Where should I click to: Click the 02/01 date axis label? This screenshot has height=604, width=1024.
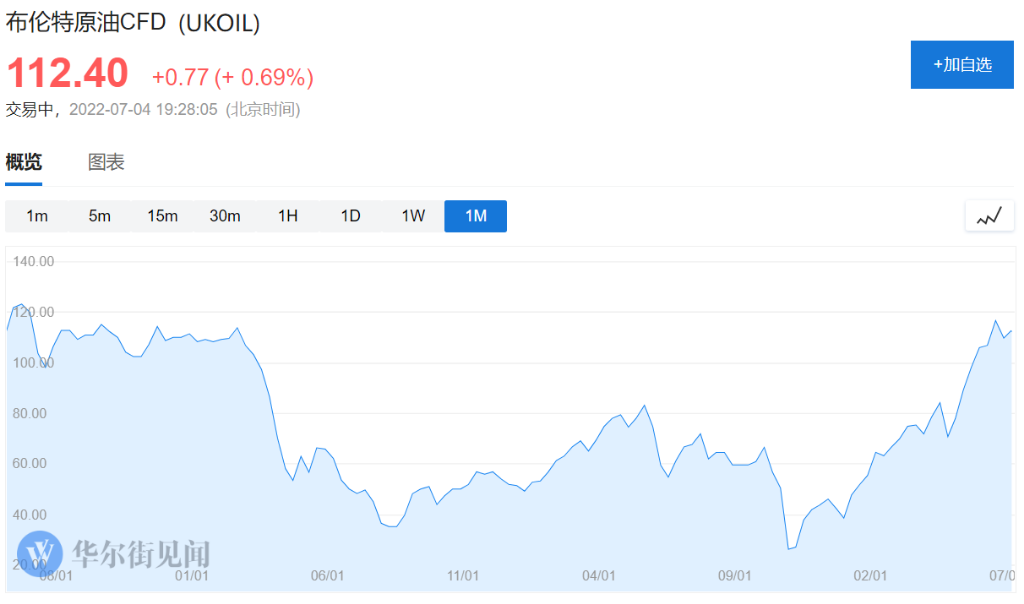(x=871, y=575)
